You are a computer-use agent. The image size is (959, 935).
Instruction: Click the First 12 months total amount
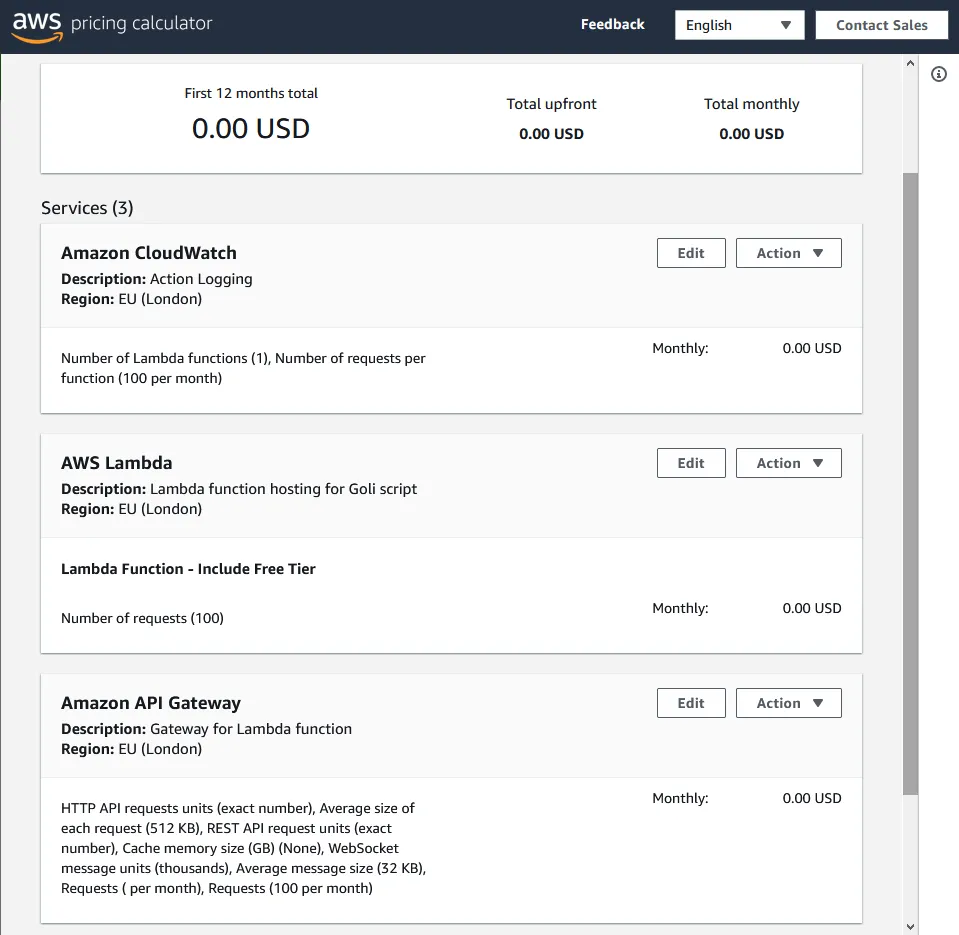[250, 128]
